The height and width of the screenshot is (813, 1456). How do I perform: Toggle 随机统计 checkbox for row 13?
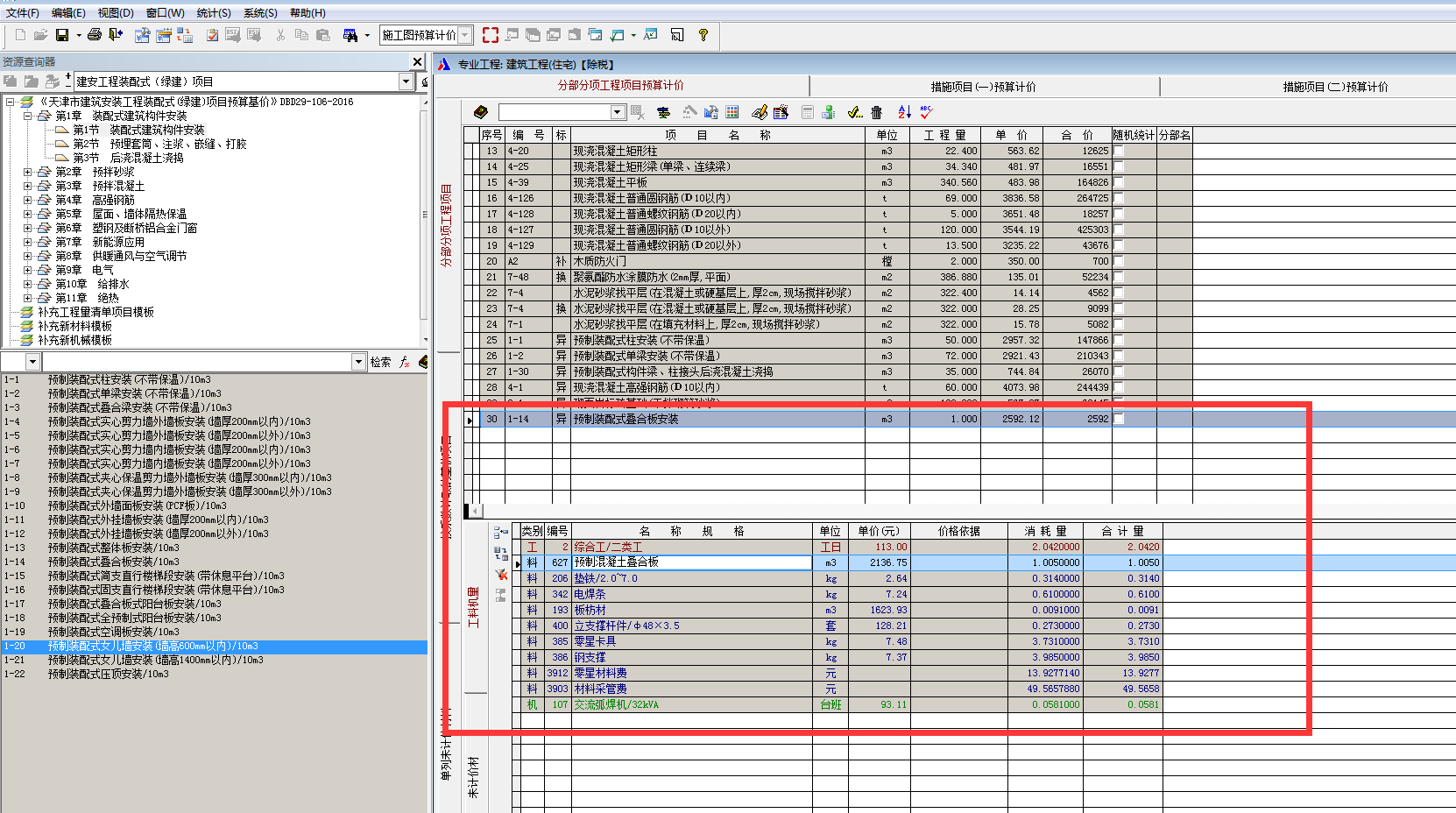(1119, 151)
